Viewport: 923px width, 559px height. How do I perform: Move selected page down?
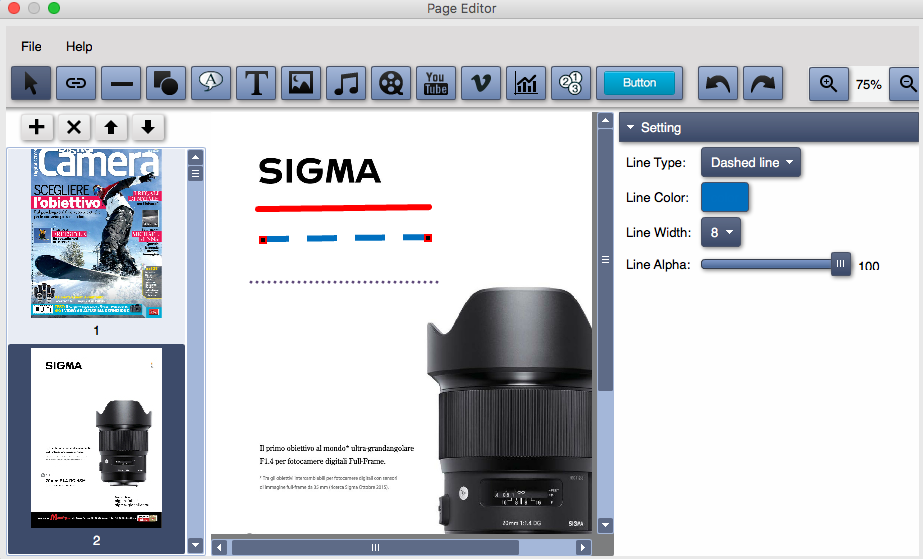coord(148,127)
